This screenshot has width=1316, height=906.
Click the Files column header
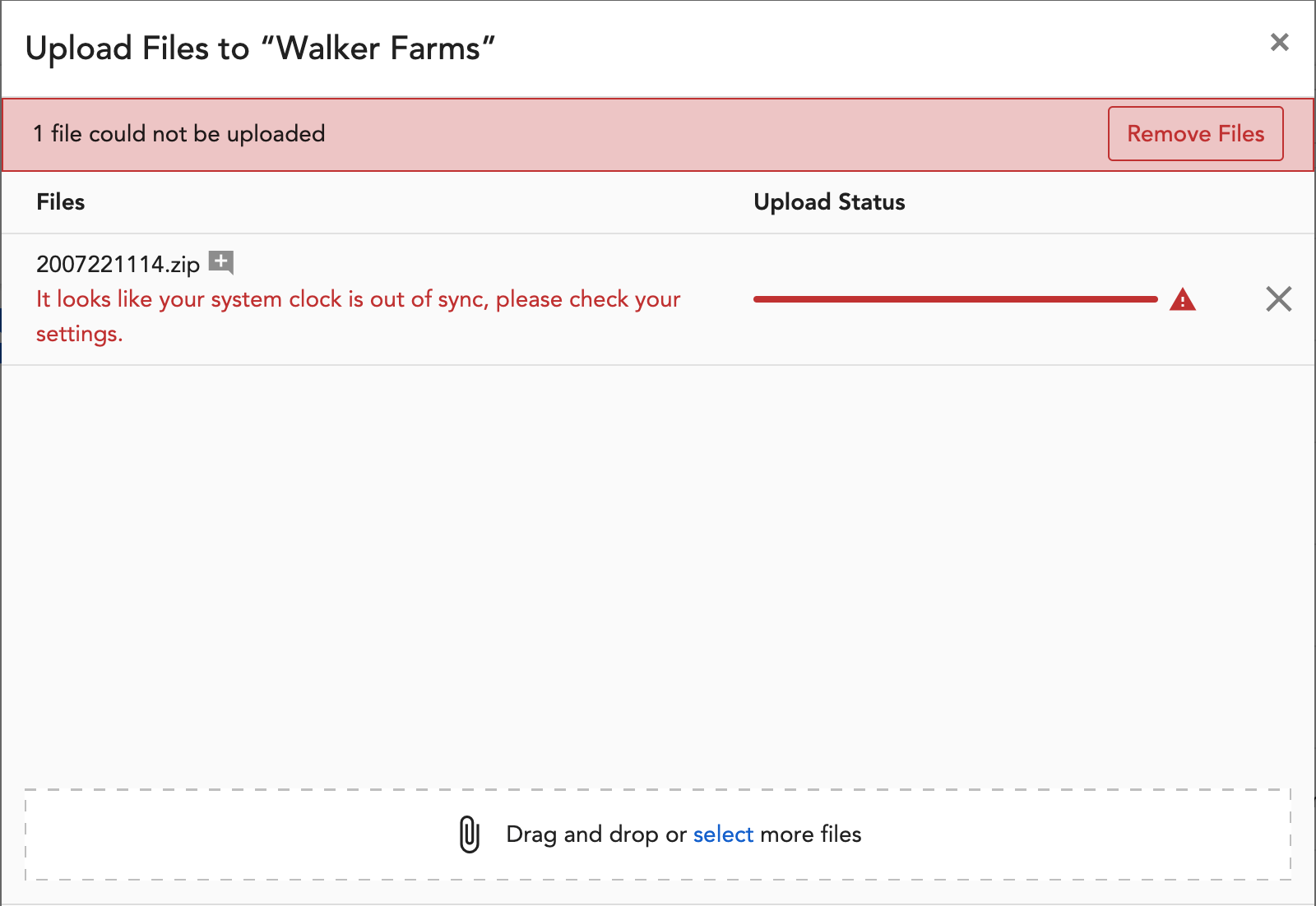tap(60, 201)
